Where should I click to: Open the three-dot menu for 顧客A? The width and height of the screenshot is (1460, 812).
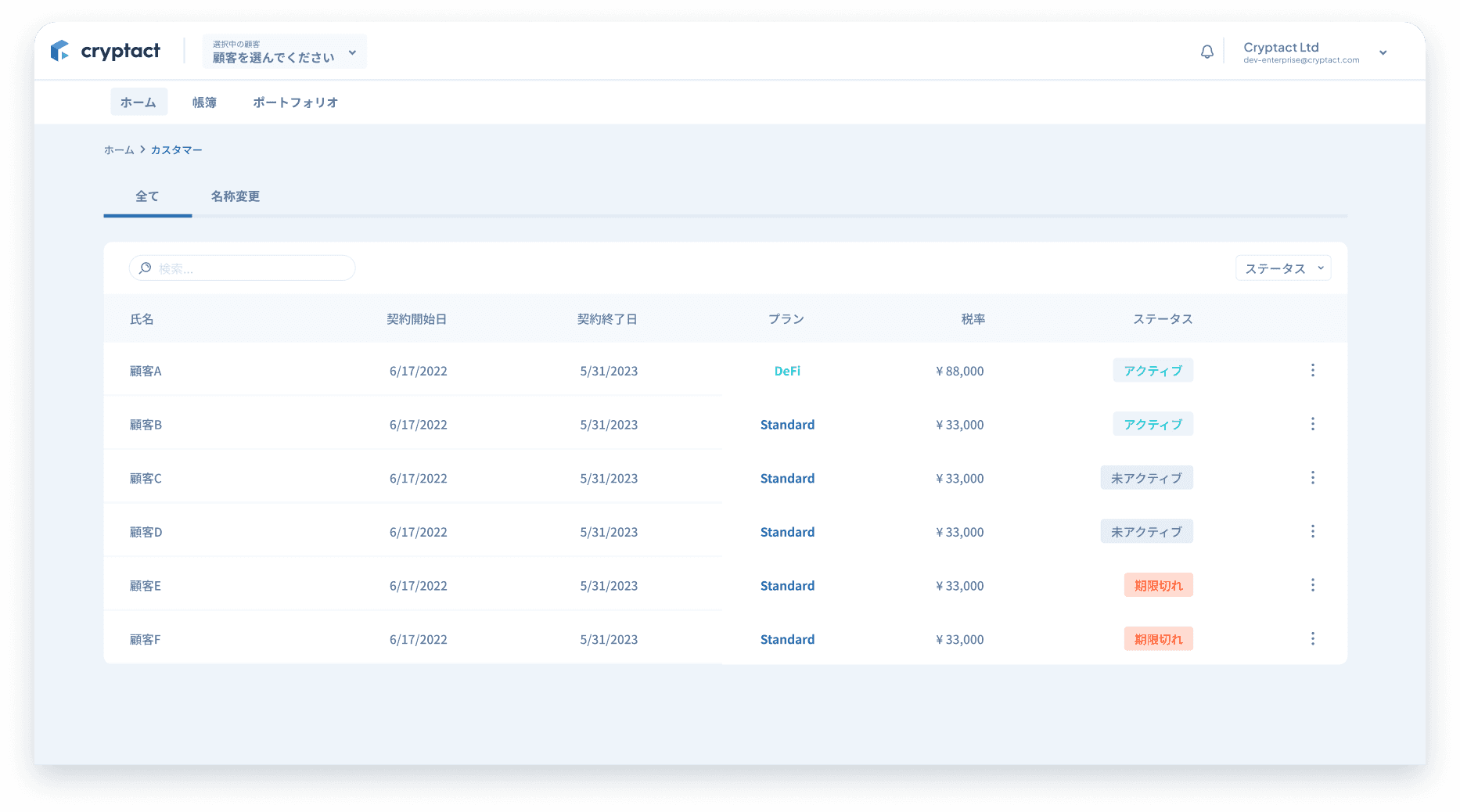(x=1312, y=370)
